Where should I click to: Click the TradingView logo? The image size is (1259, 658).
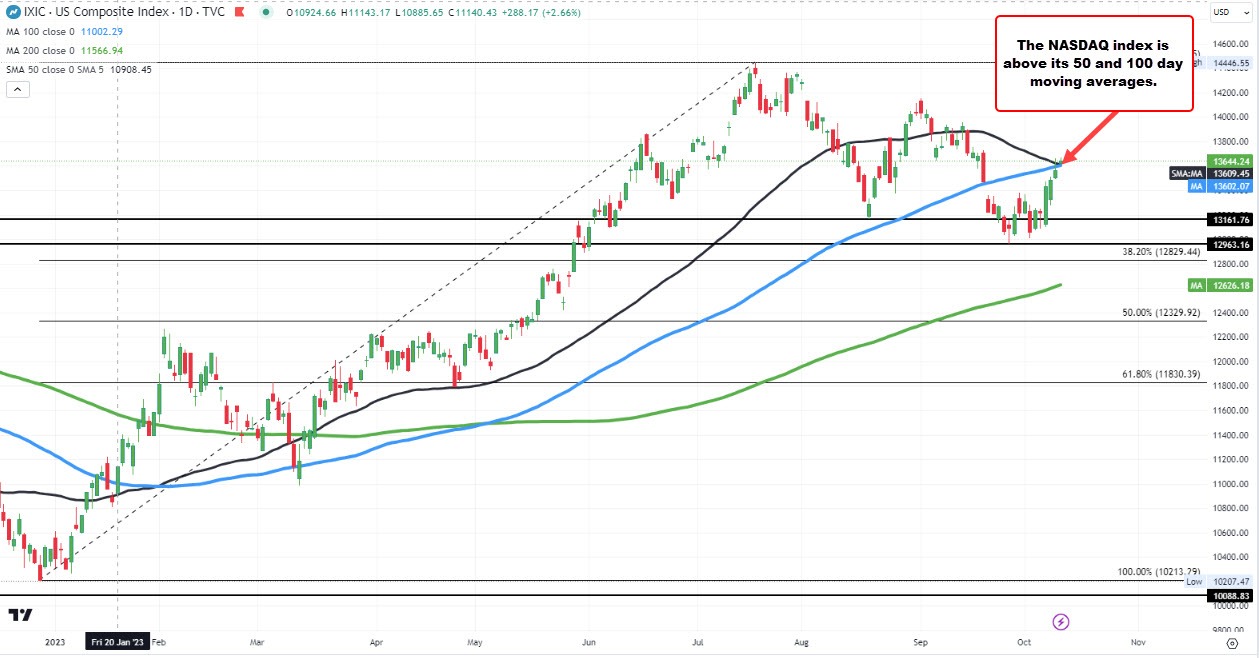[x=20, y=615]
